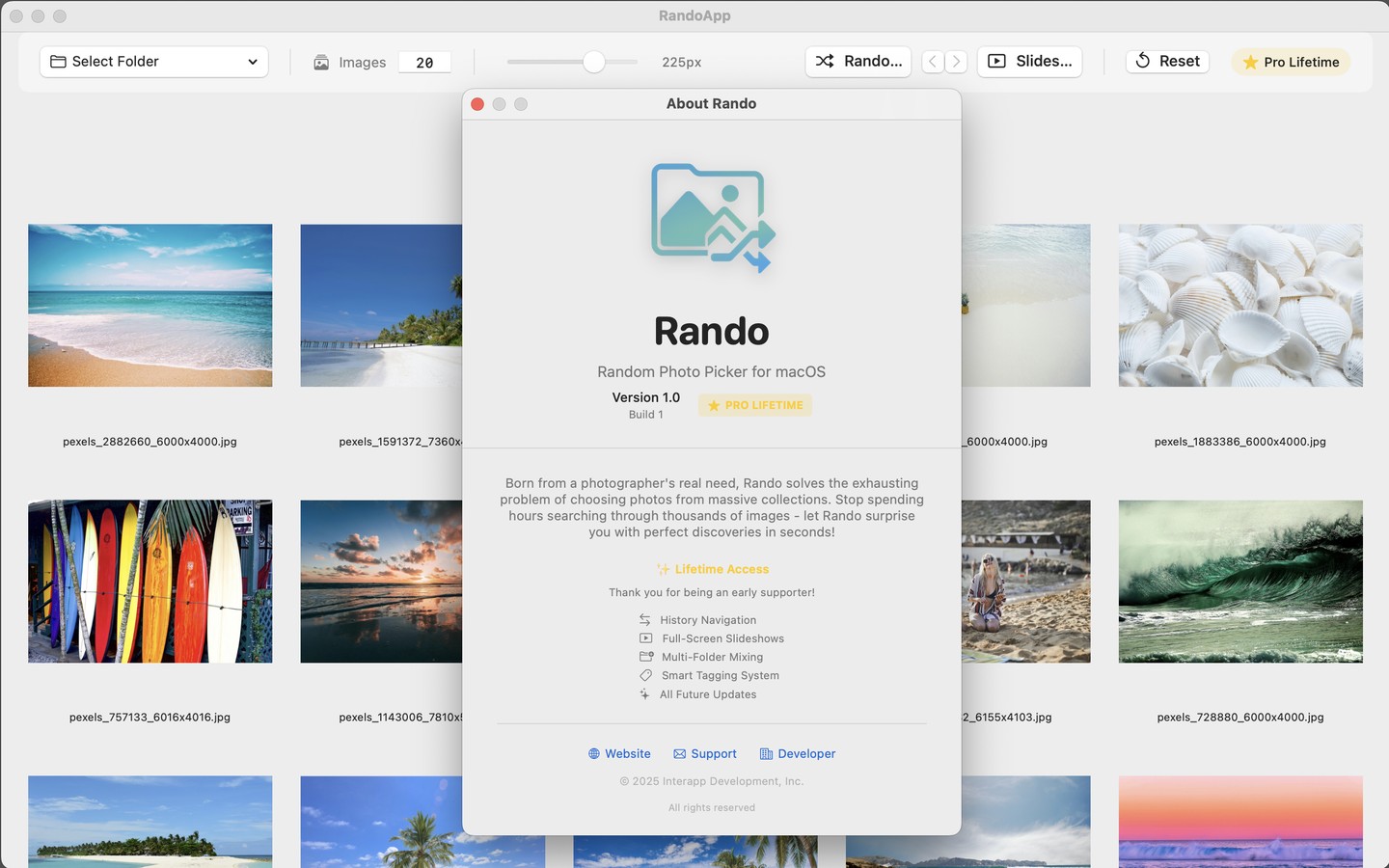The width and height of the screenshot is (1389, 868).
Task: Click the shuffle Rando button
Action: [x=858, y=61]
